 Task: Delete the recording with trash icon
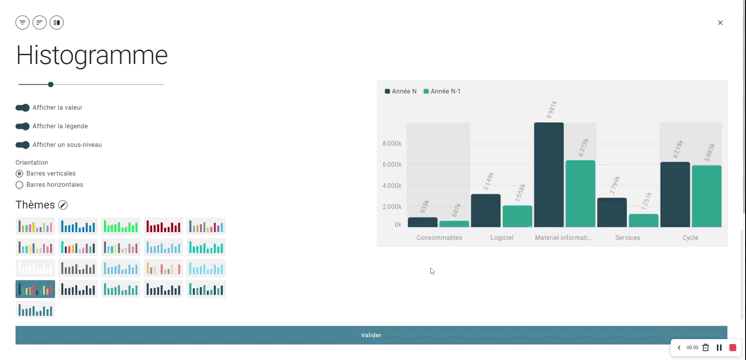click(x=706, y=348)
